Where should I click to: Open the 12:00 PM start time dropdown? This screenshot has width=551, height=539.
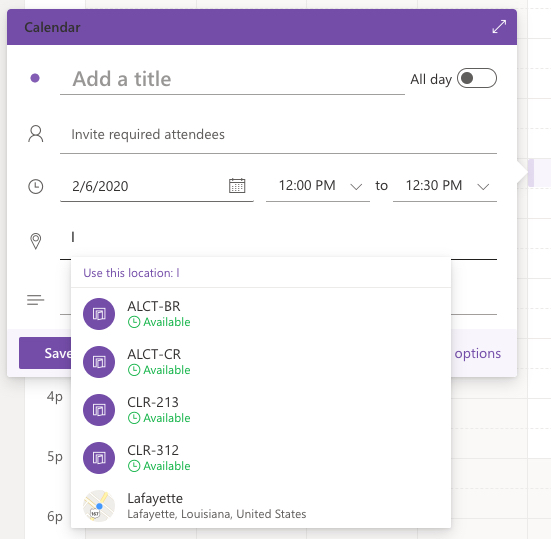click(318, 186)
